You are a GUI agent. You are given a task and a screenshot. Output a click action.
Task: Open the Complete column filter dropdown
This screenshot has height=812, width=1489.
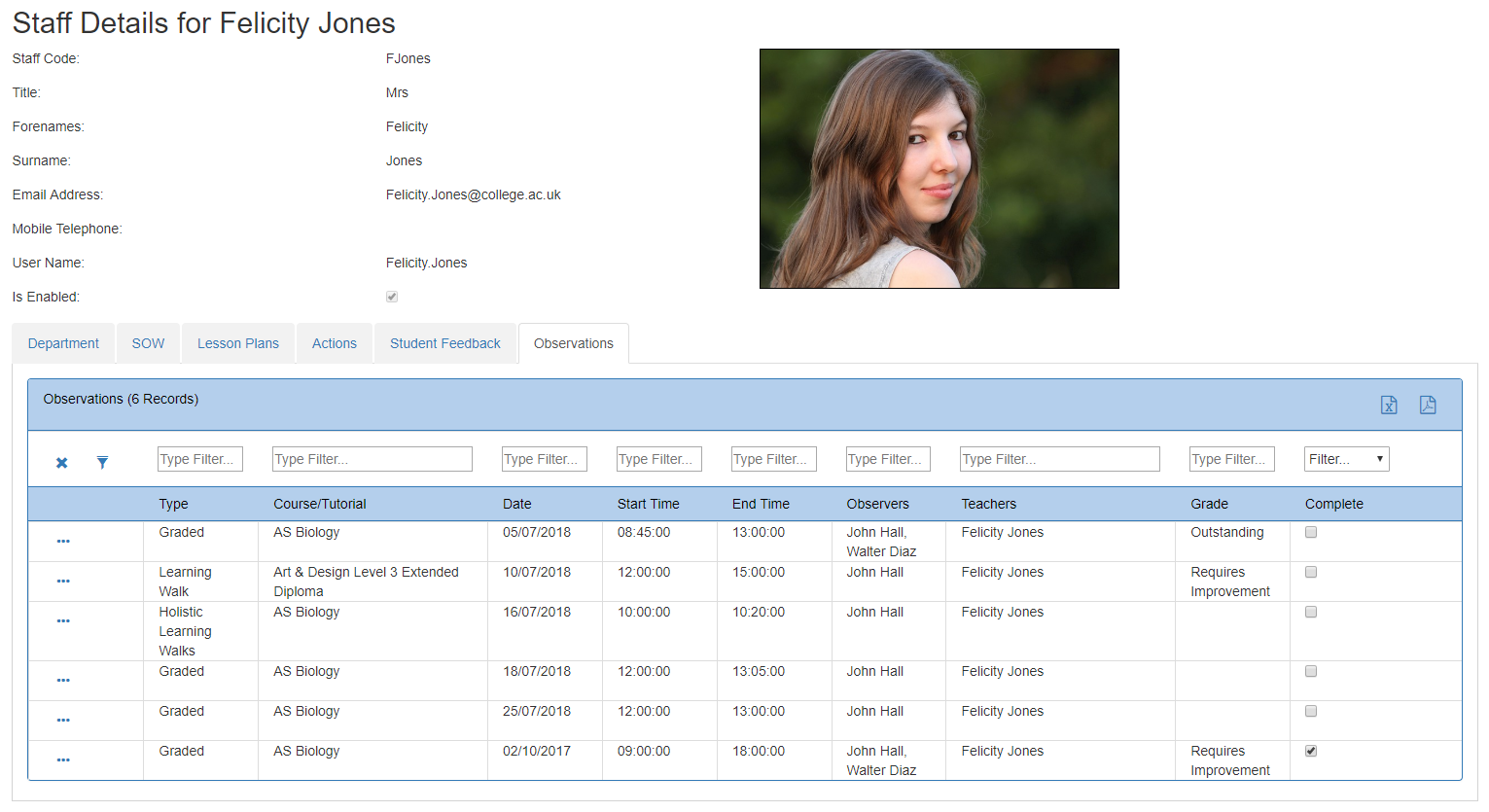[1346, 459]
